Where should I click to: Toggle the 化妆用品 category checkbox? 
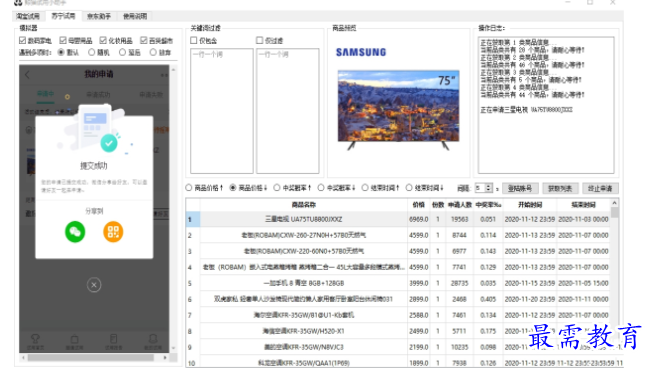click(103, 40)
